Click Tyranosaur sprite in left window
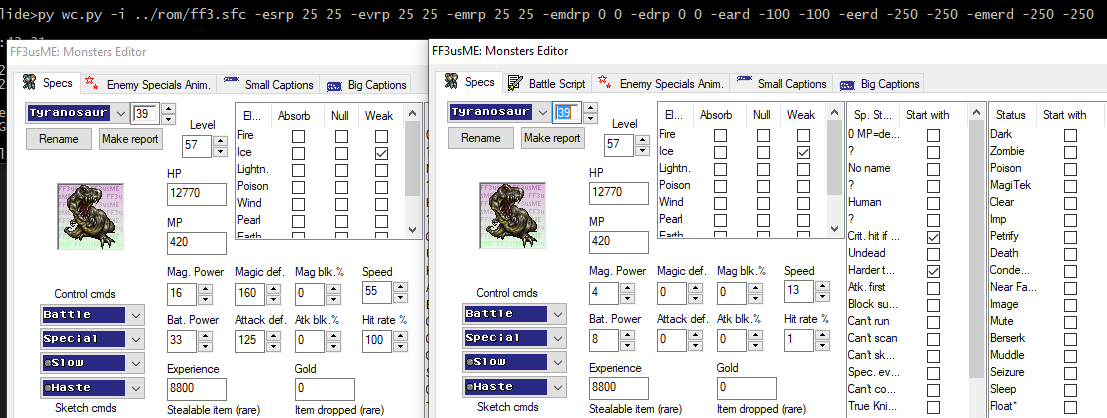Image resolution: width=1107 pixels, height=418 pixels. pyautogui.click(x=89, y=215)
